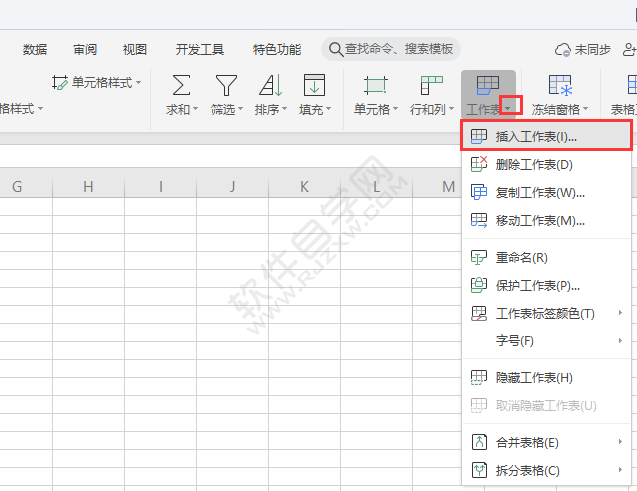Select Copy Worksheet (复制工作表) option
Screen dimensions: 637x491
pos(540,192)
